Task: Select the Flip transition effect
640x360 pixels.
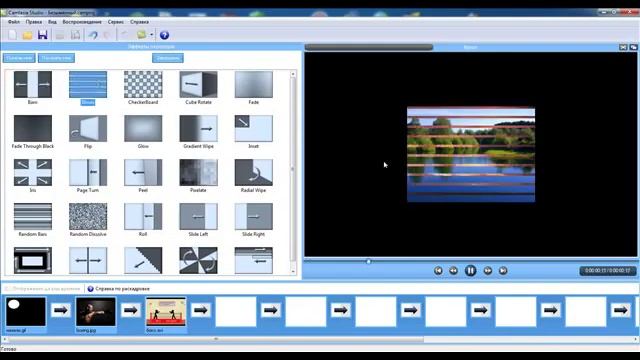Action: [x=88, y=129]
